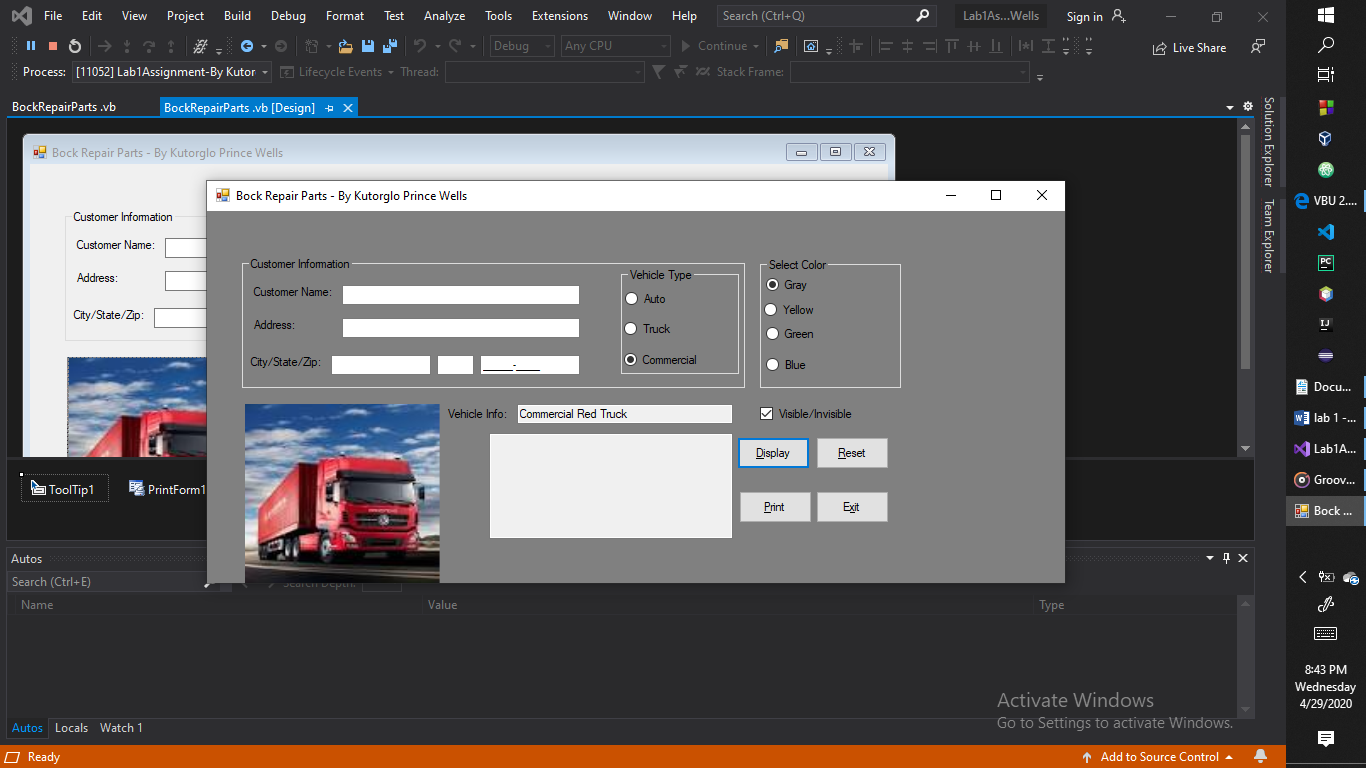Open the Send Feedback icon

(1258, 46)
